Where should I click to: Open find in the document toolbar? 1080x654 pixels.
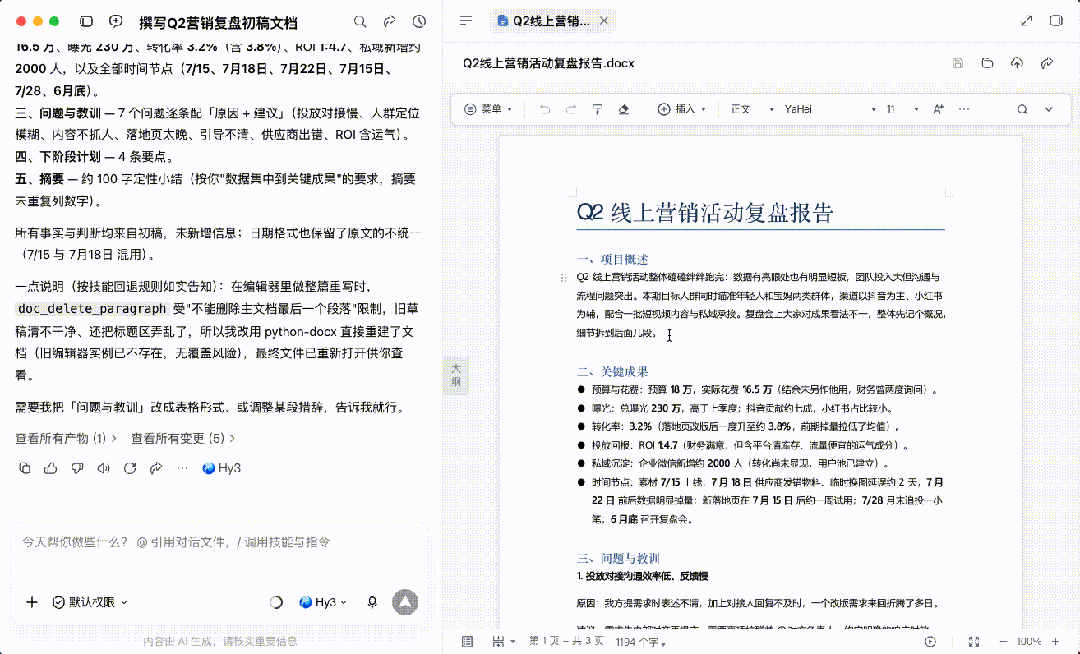(1022, 109)
